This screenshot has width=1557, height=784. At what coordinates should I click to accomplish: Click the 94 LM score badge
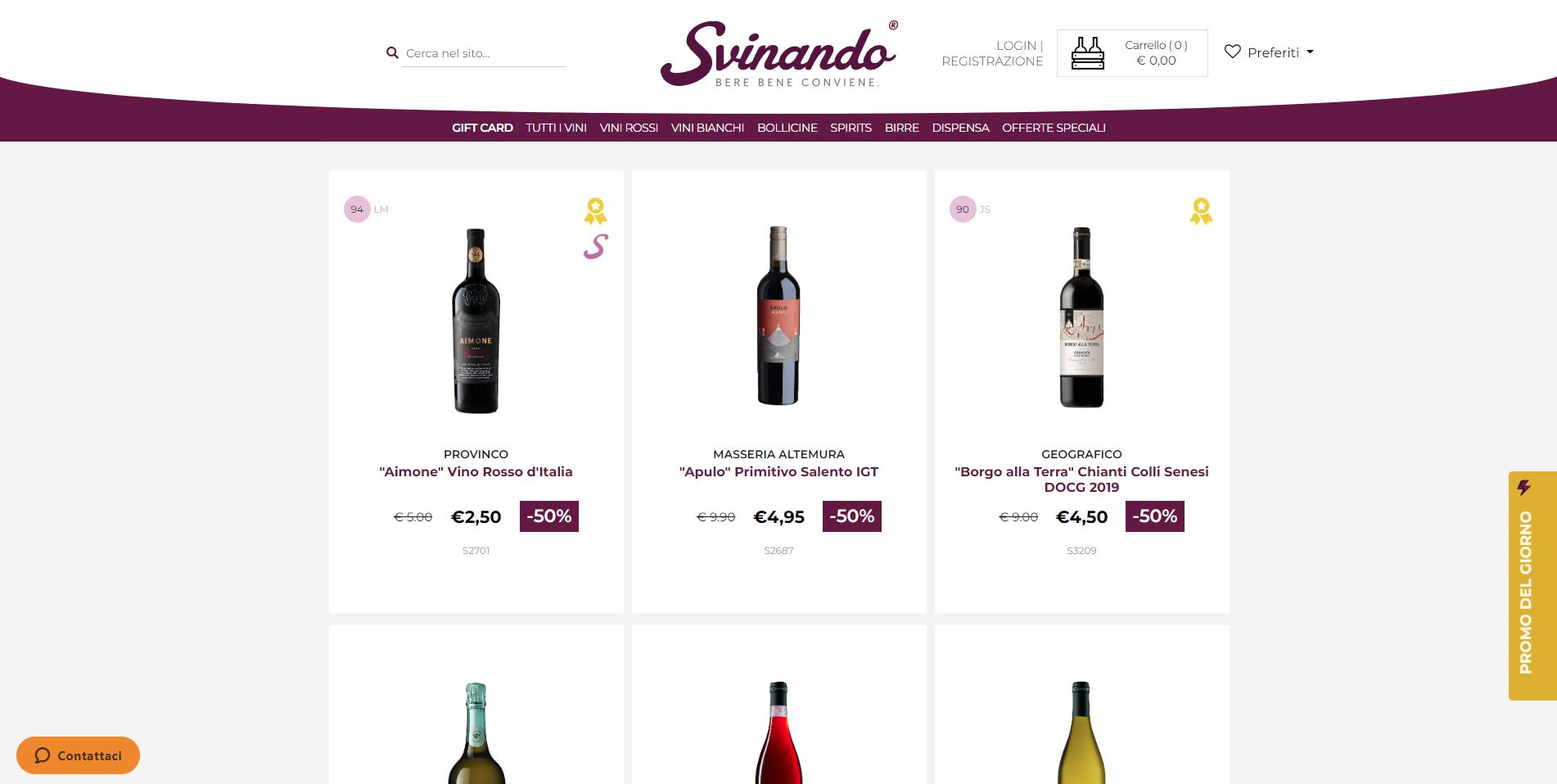click(366, 210)
